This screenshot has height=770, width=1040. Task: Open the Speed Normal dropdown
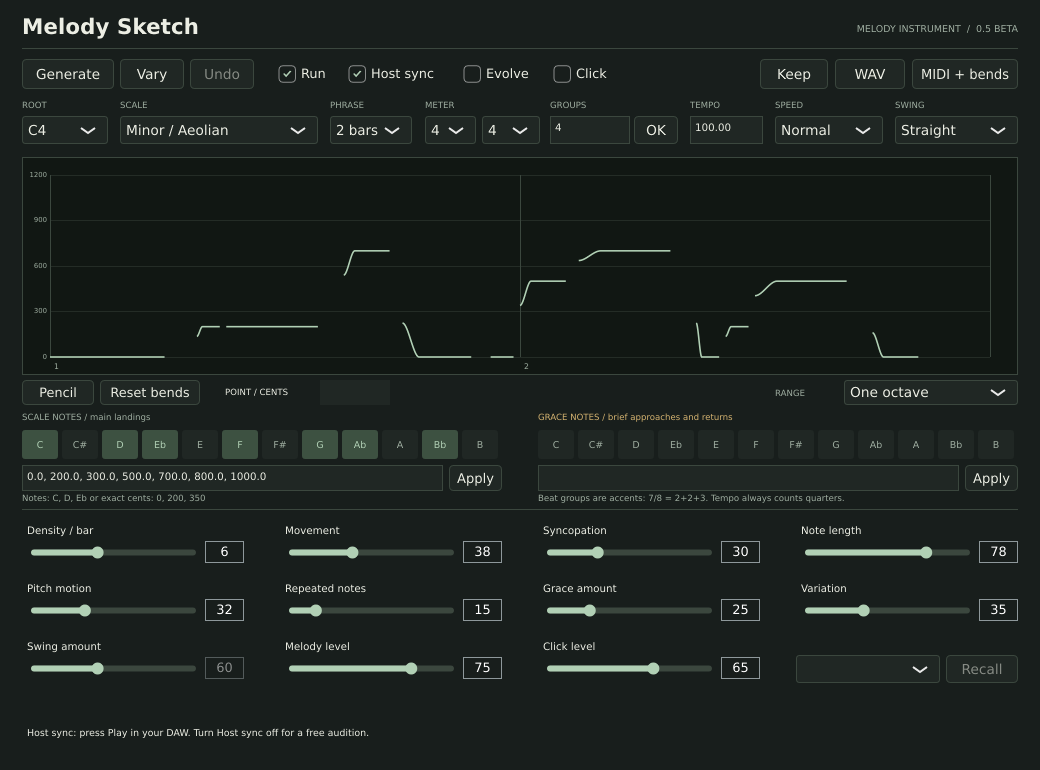[x=828, y=130]
